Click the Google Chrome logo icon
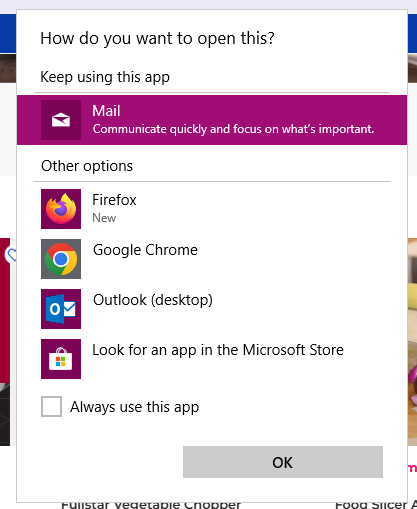Screen dimensions: 417x509 (x=61, y=259)
